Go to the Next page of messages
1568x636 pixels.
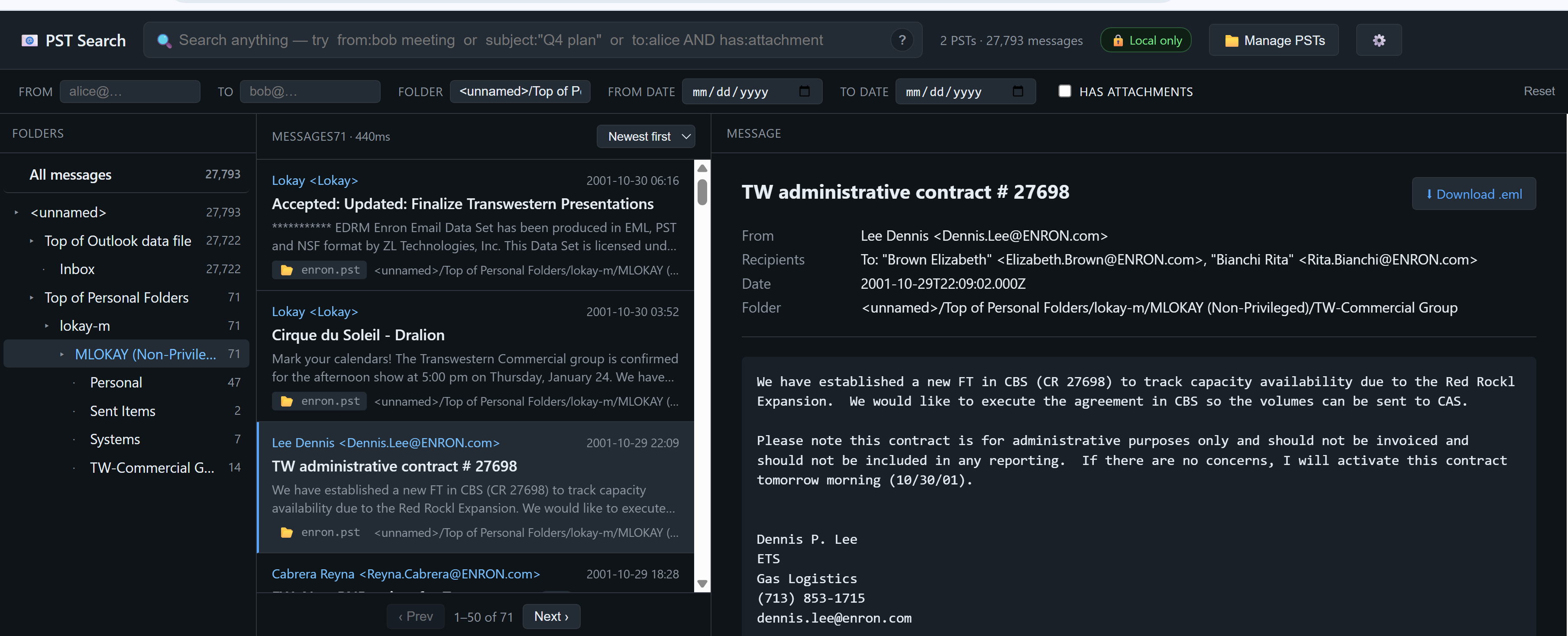click(551, 616)
